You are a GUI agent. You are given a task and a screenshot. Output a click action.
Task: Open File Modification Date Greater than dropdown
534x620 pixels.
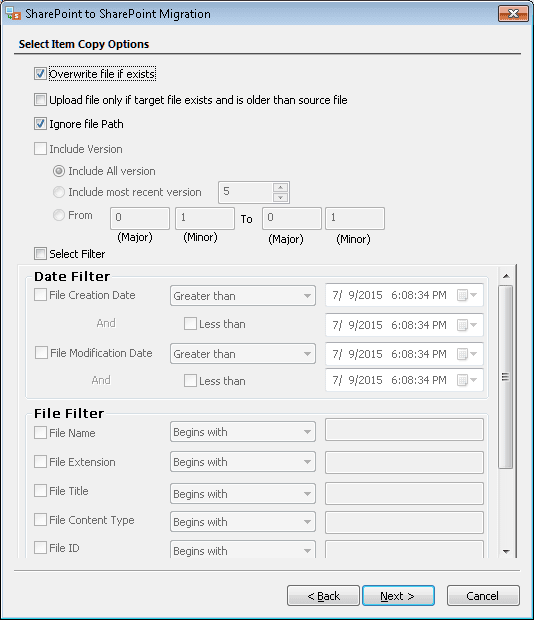243,353
